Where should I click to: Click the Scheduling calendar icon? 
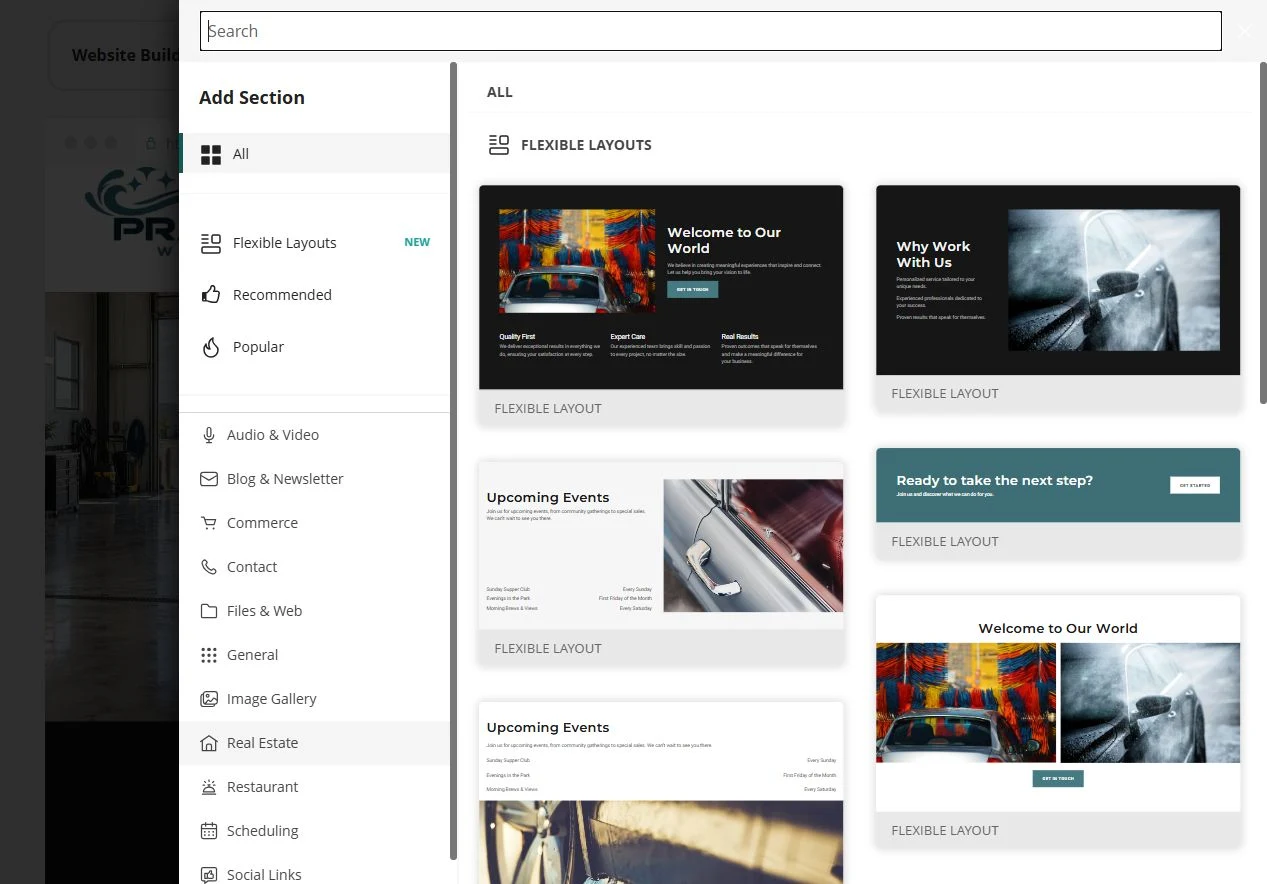[209, 831]
